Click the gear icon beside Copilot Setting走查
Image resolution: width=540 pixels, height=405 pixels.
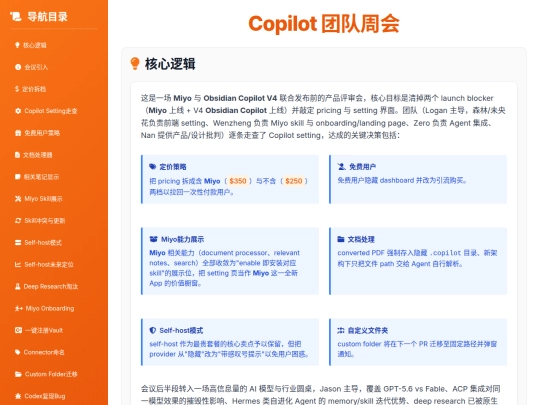coord(18,111)
